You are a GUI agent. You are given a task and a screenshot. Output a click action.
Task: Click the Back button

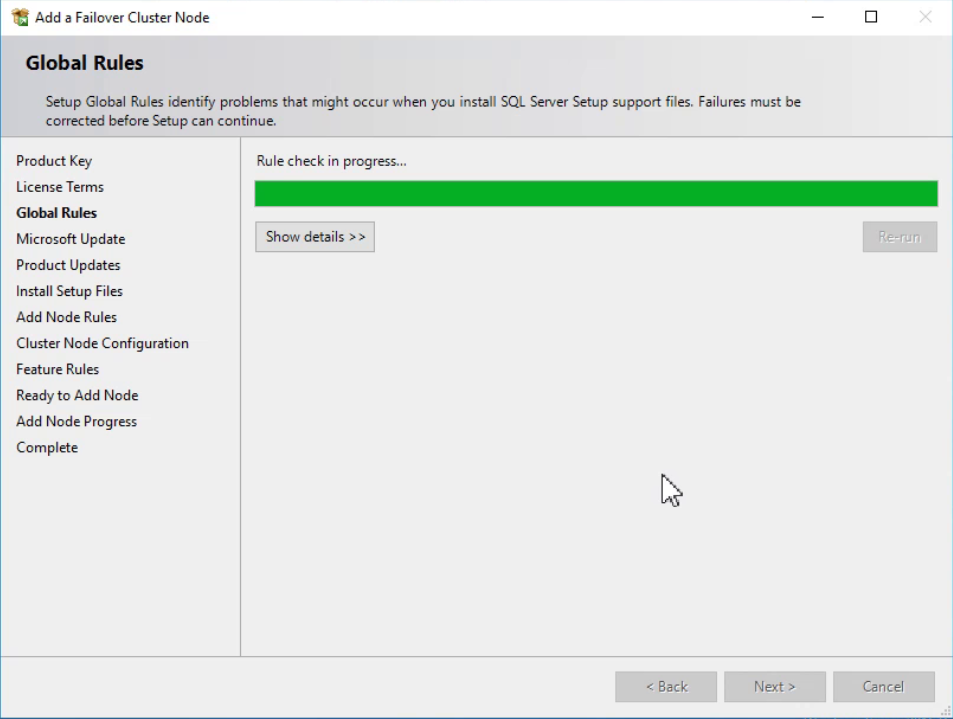click(x=666, y=687)
